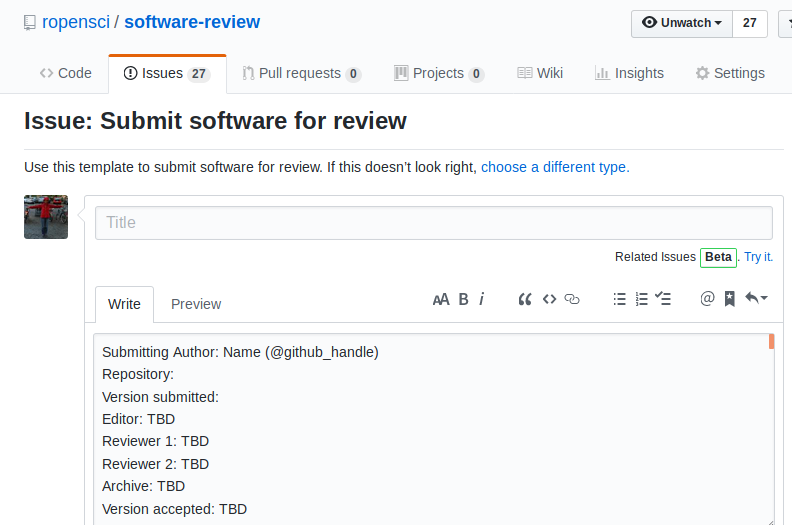Open the ropensci organization link
This screenshot has width=792, height=525.
click(x=76, y=22)
